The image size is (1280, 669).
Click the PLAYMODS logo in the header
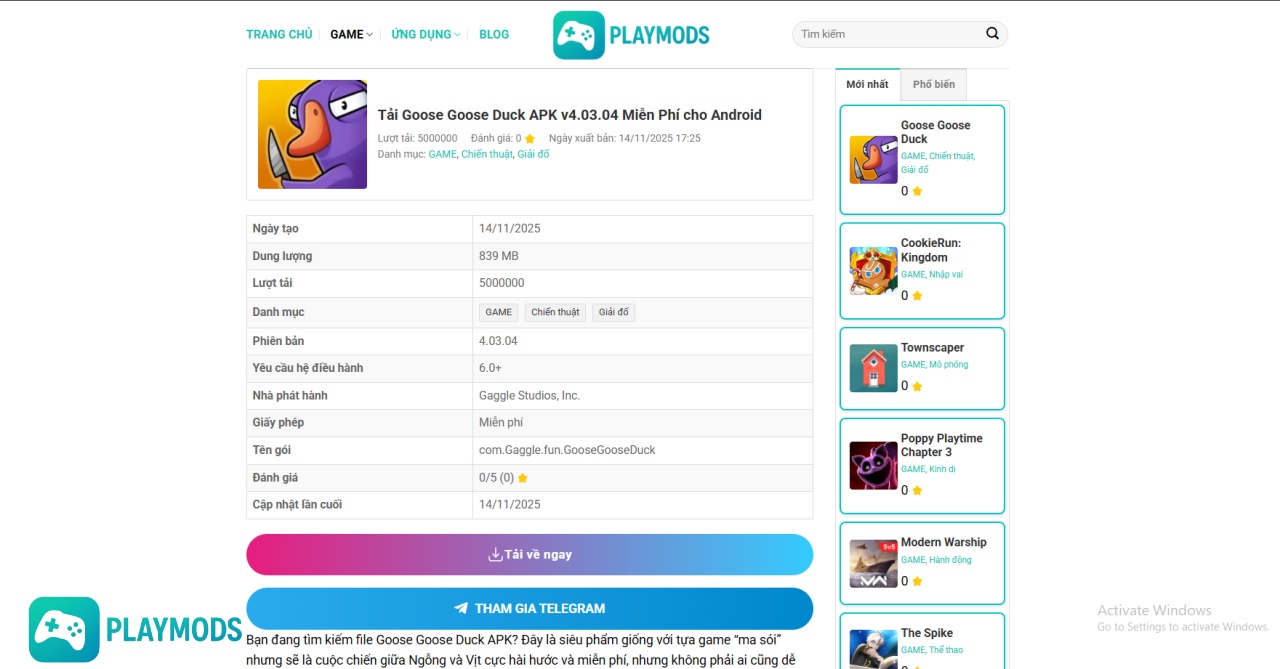[x=631, y=35]
